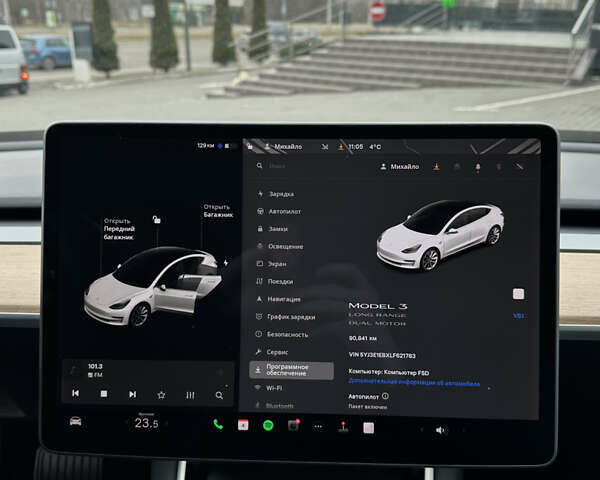Tap the car image in the software panel
Screen dimensions: 600x480
440,235
